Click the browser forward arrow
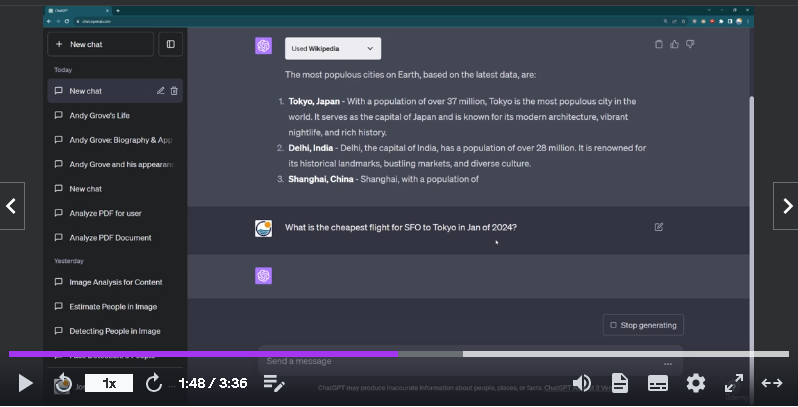 [x=58, y=21]
